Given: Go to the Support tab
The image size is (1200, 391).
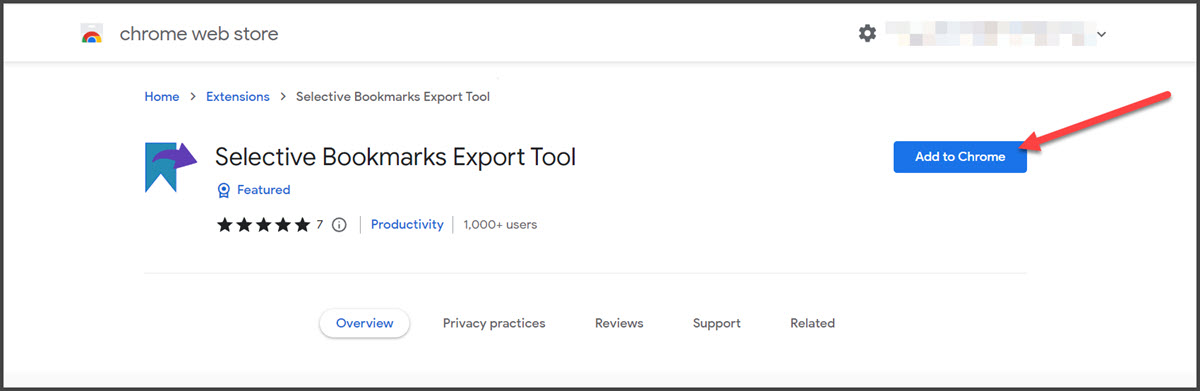Looking at the screenshot, I should [717, 323].
